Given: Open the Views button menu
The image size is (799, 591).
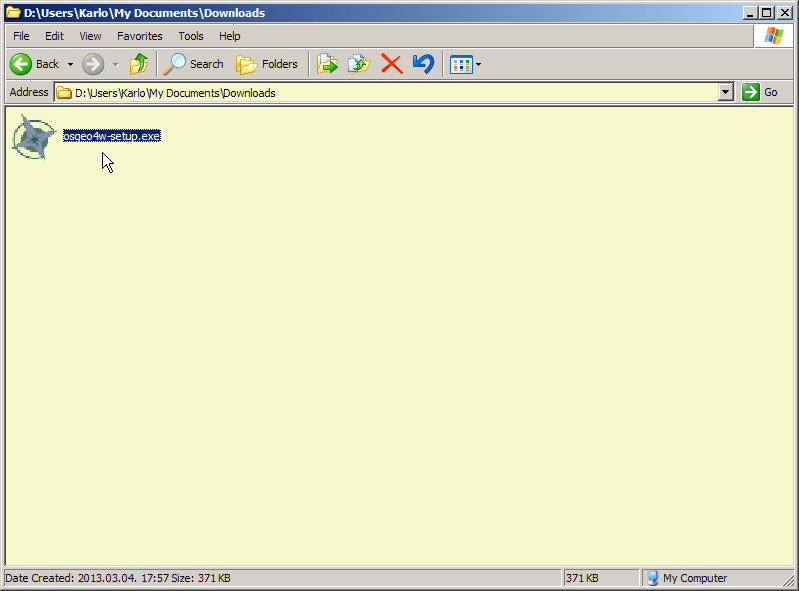Looking at the screenshot, I should pyautogui.click(x=465, y=65).
